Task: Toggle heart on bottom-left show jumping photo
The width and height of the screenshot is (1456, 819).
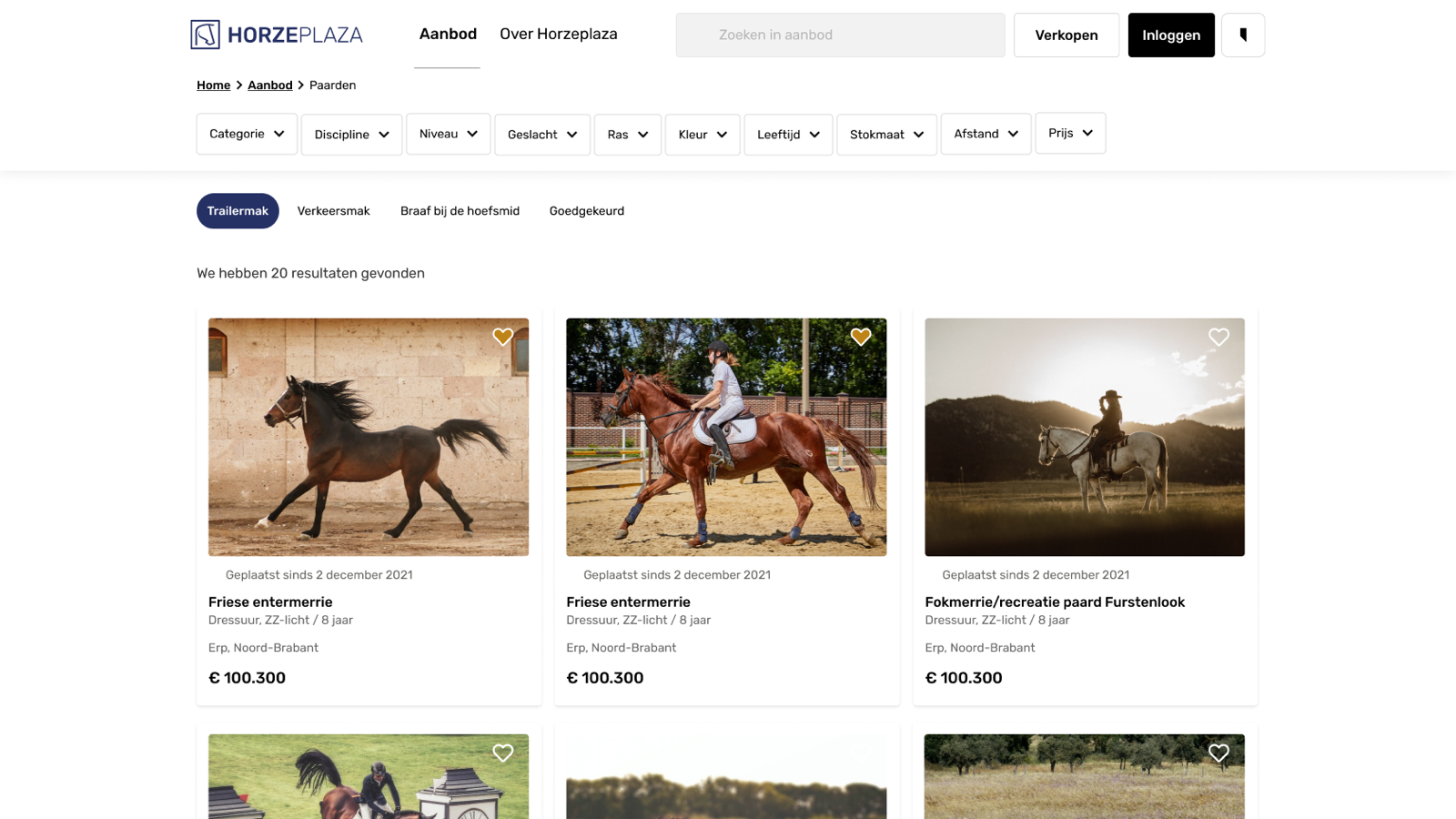Action: pyautogui.click(x=502, y=753)
